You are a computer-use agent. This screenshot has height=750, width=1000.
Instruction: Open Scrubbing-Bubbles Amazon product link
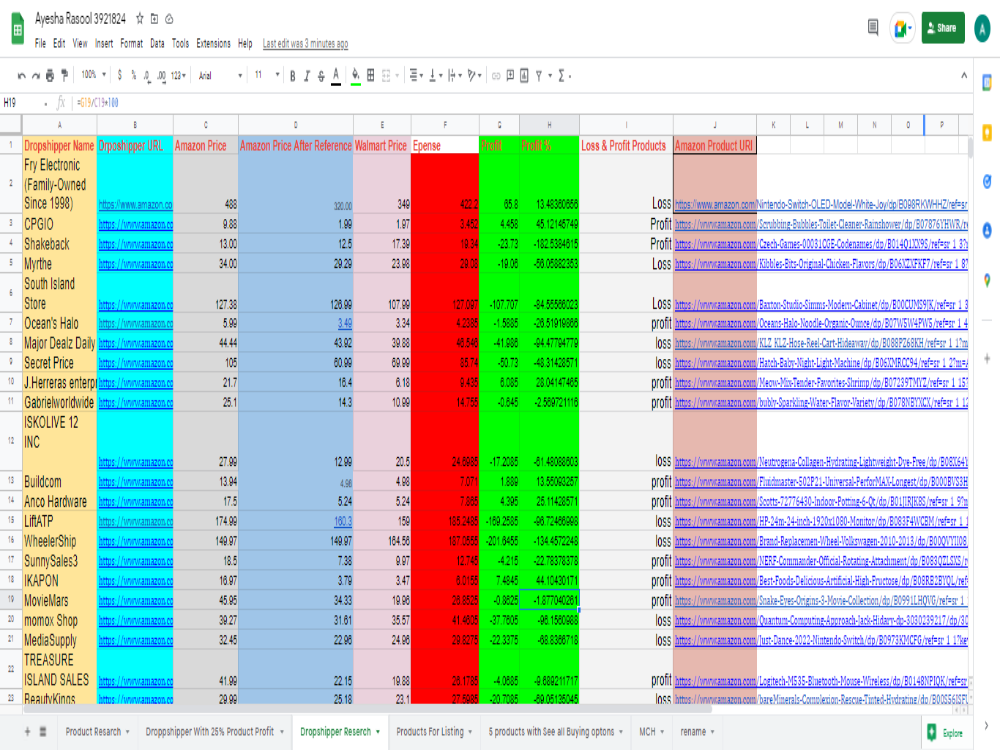point(821,224)
